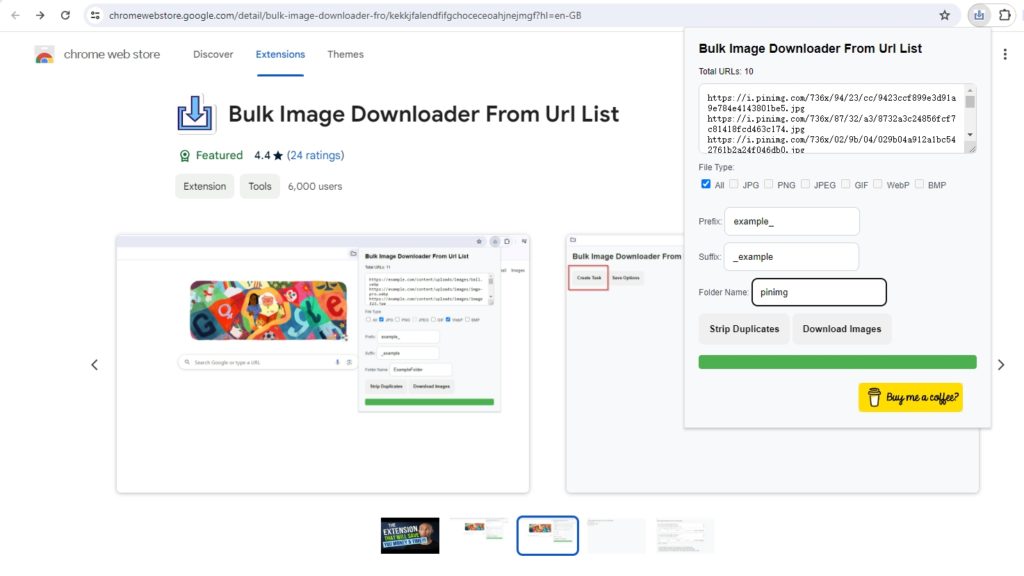Click the page reload icon
The width and height of the screenshot is (1024, 576).
click(x=65, y=15)
